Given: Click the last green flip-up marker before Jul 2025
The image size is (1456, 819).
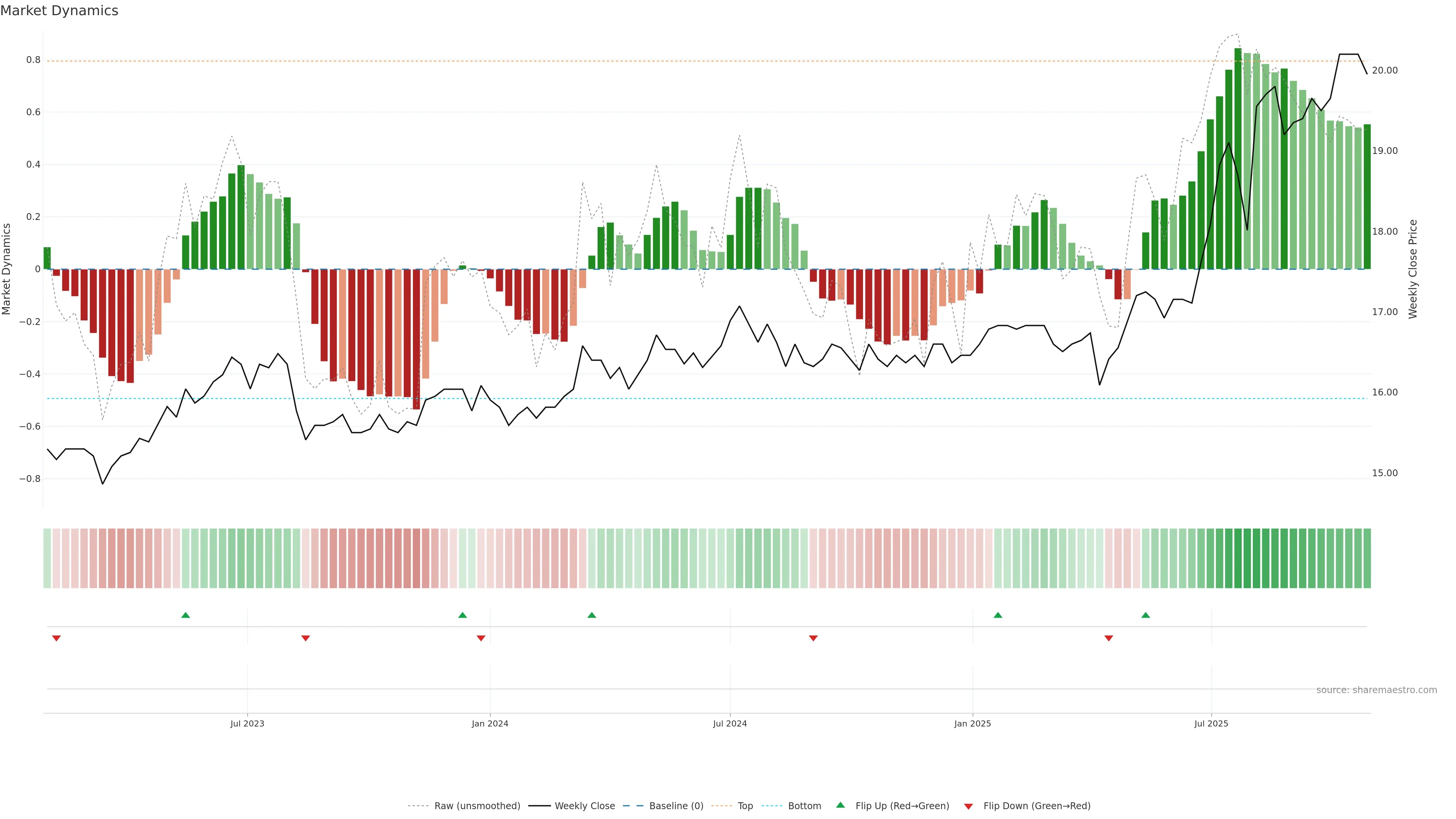Looking at the screenshot, I should tap(1145, 615).
